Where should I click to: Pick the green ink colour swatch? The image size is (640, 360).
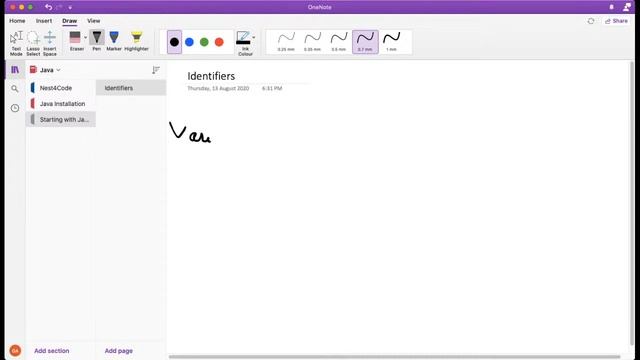[x=204, y=42]
